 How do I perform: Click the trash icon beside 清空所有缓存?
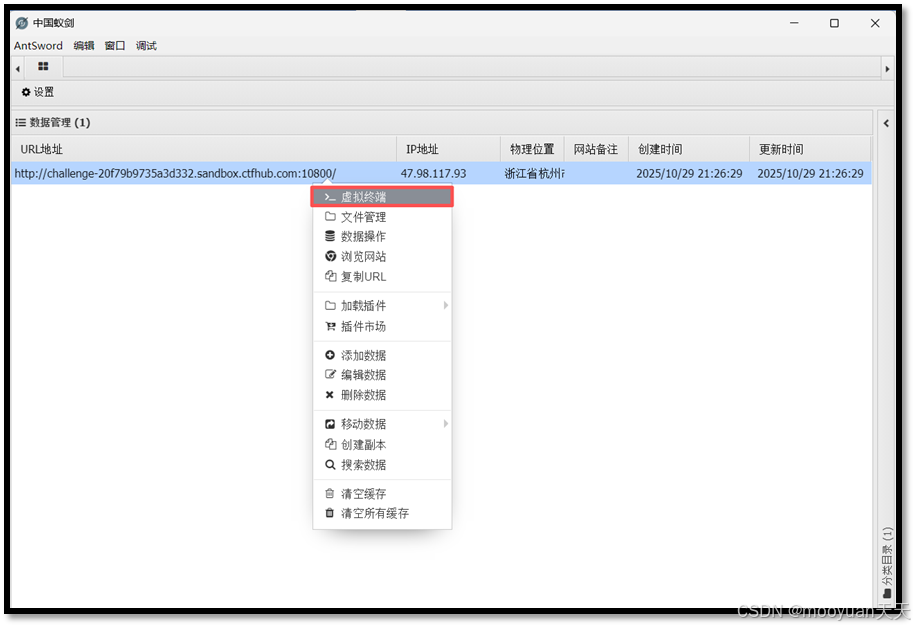330,513
